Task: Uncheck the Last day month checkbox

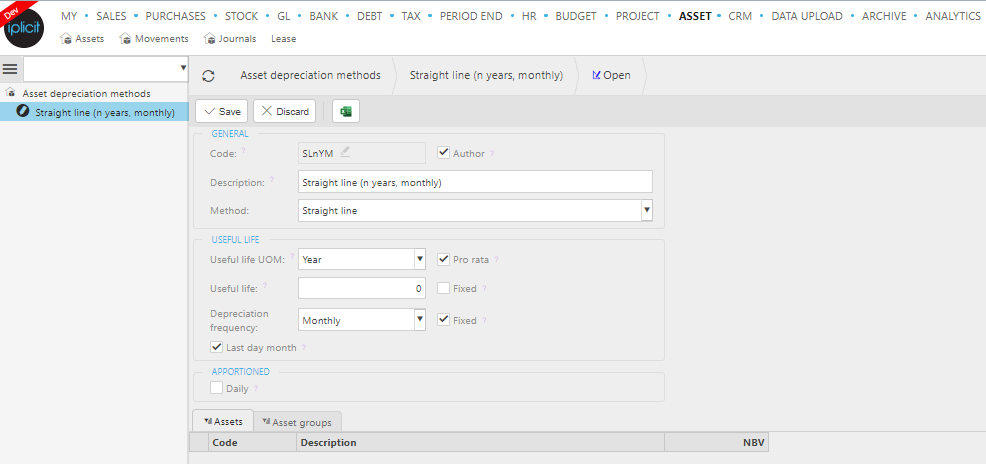Action: 217,346
